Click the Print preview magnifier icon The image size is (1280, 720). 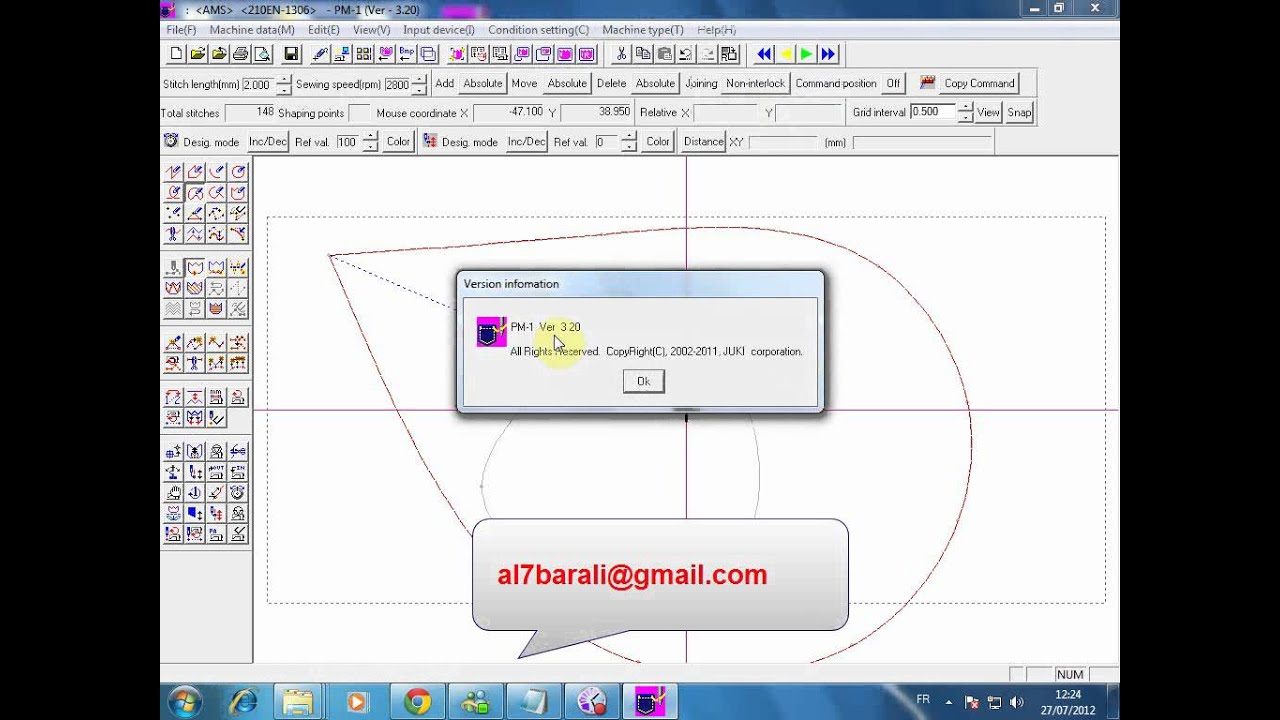[262, 54]
